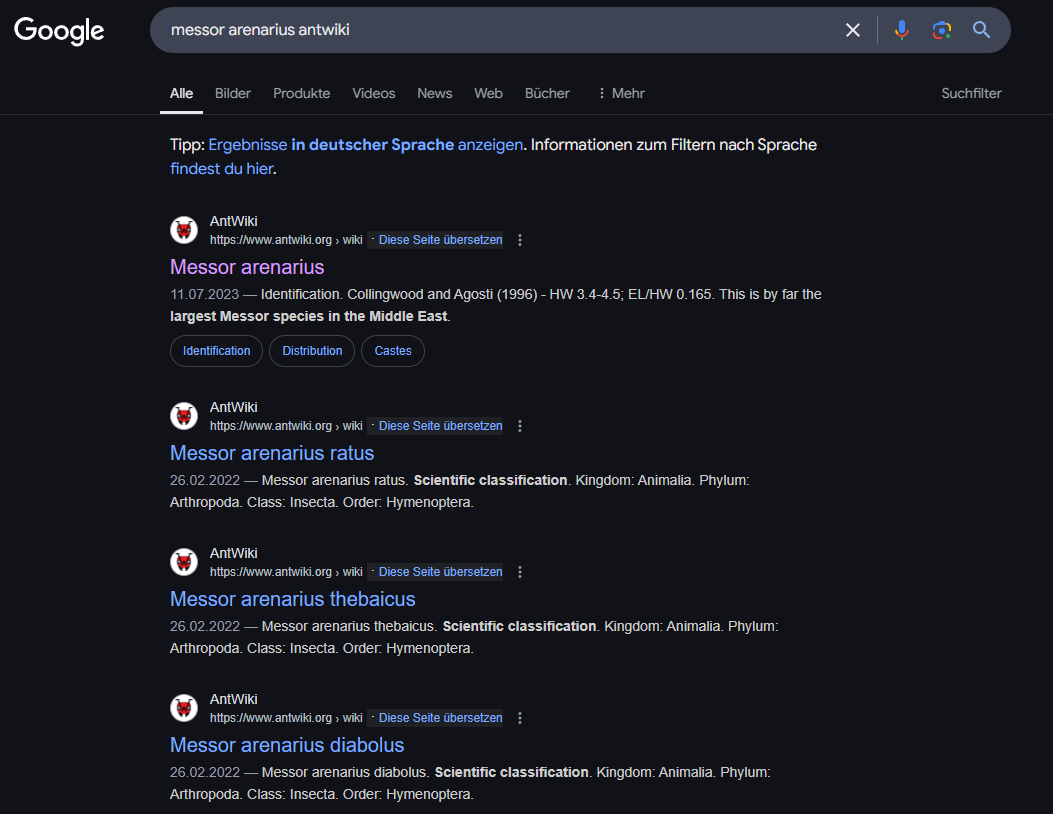Click 'Diese Seite übersetzen' for Messor arenarius diabolus

[x=440, y=718]
